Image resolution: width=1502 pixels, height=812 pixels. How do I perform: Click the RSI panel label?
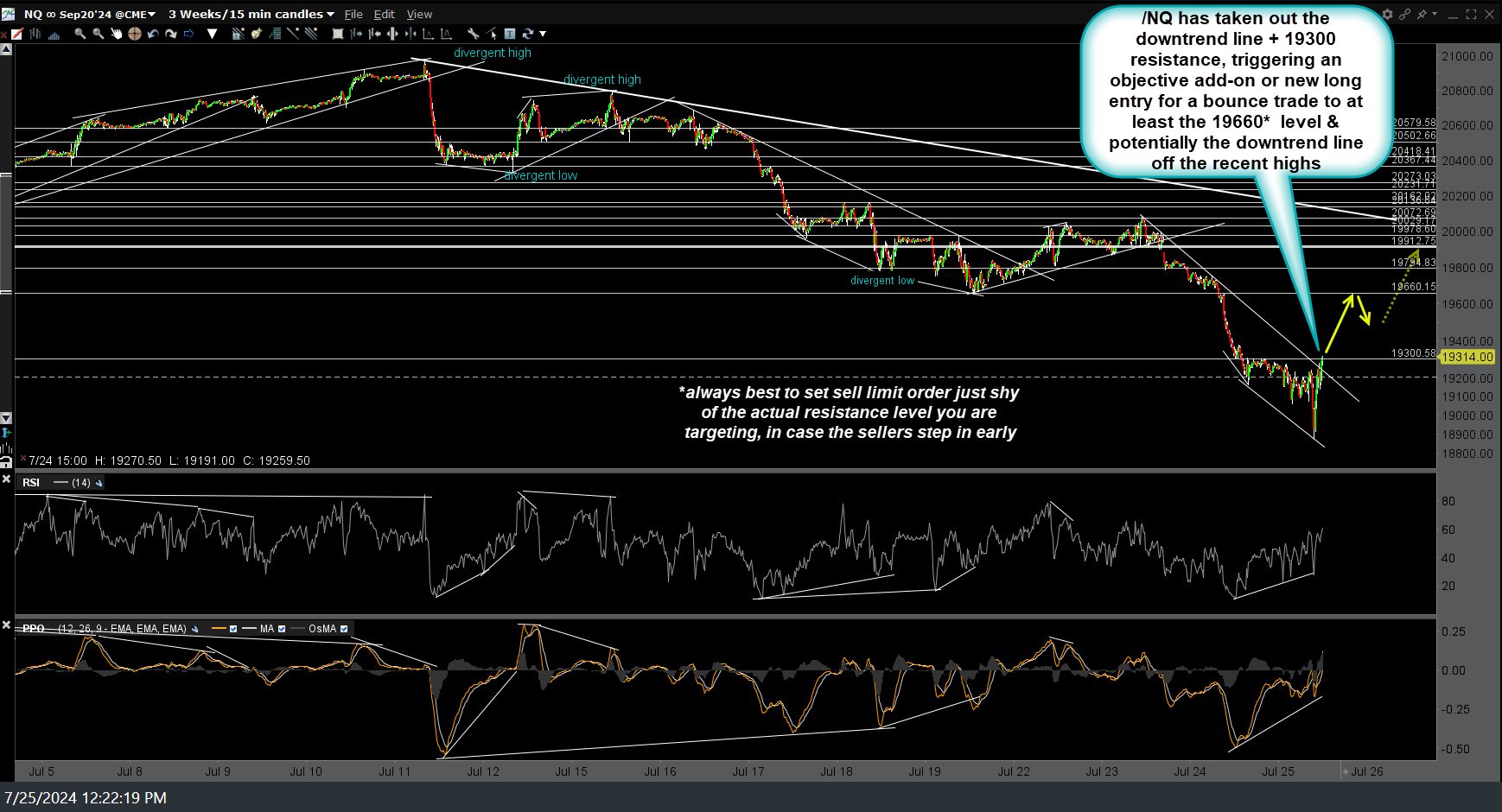[x=31, y=482]
